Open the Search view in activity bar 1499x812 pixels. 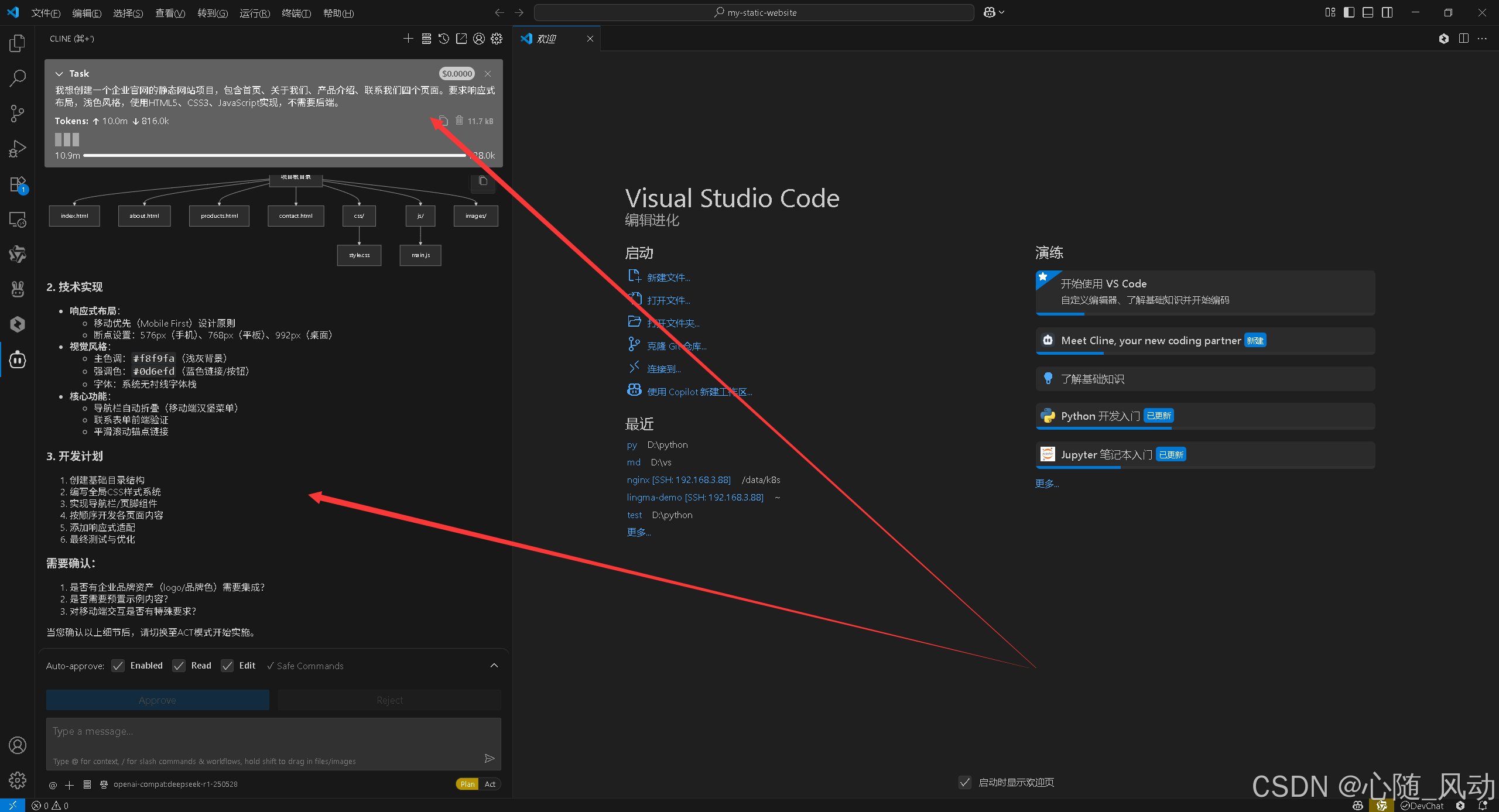pos(18,78)
